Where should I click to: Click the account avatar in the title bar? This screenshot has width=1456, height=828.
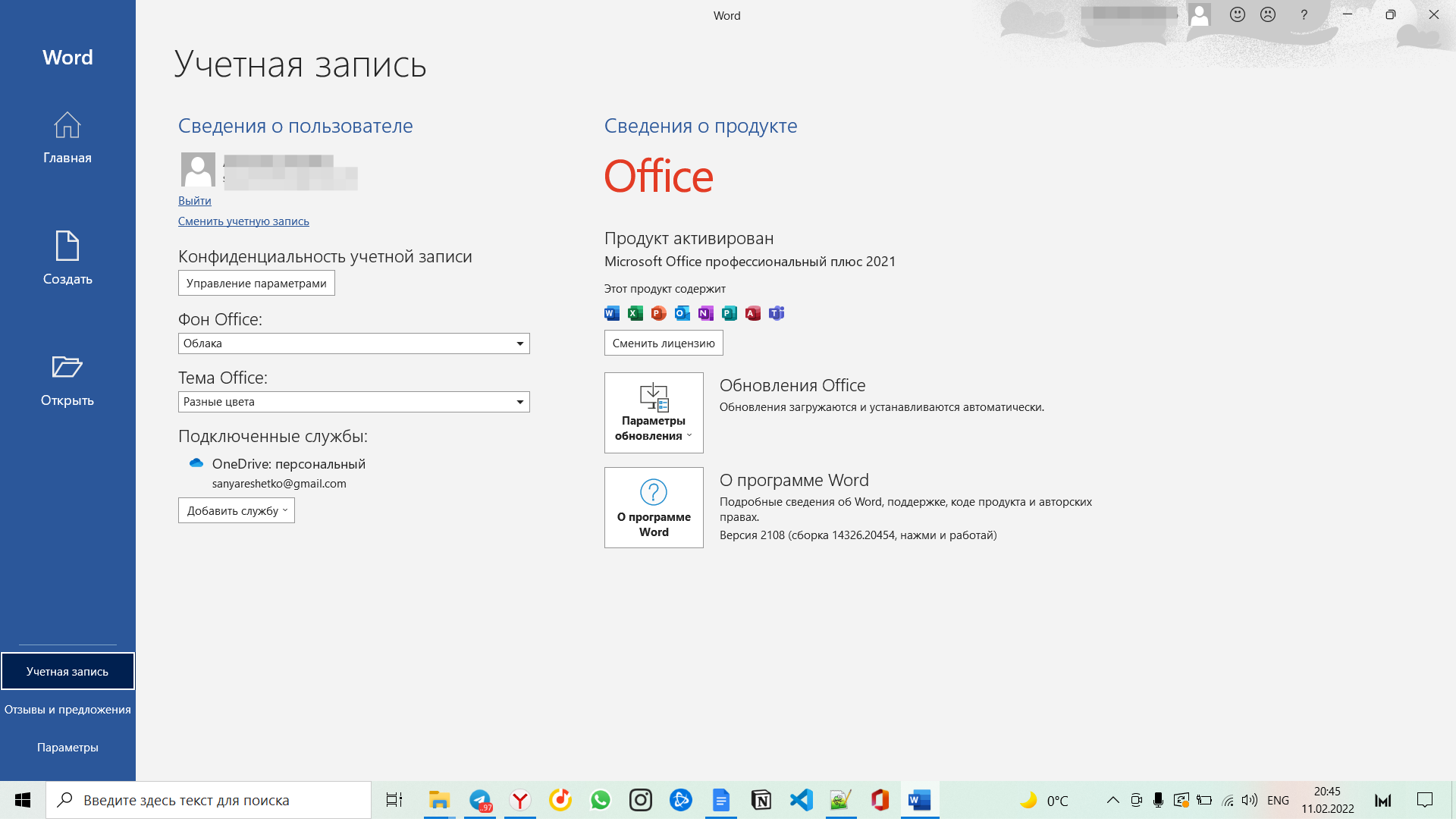[1200, 14]
